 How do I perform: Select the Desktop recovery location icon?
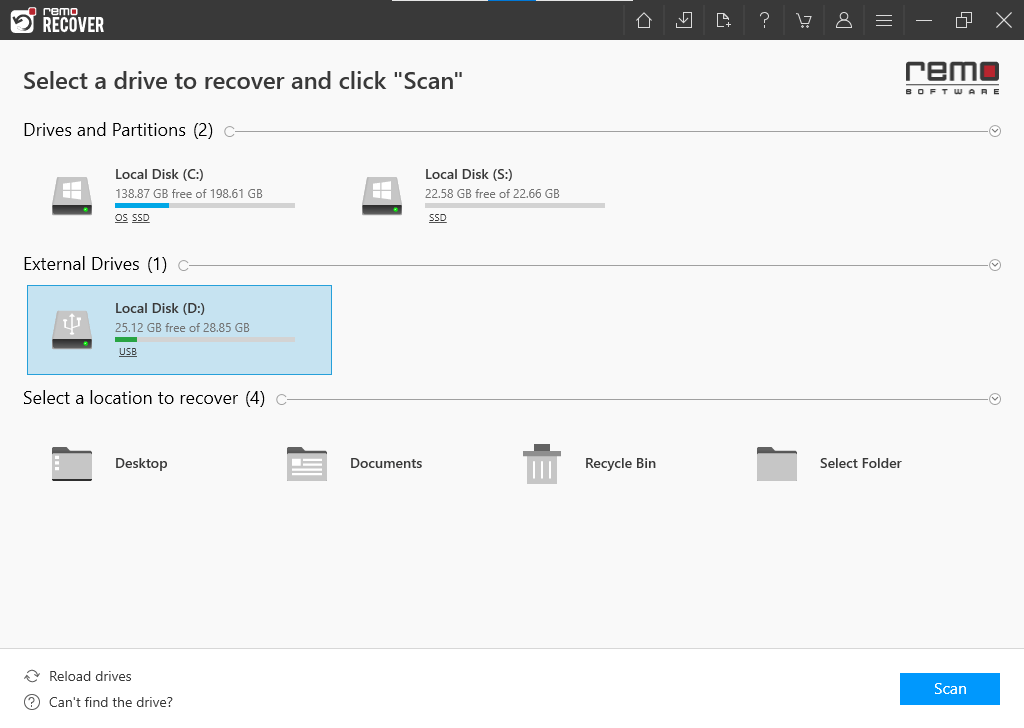[x=71, y=463]
